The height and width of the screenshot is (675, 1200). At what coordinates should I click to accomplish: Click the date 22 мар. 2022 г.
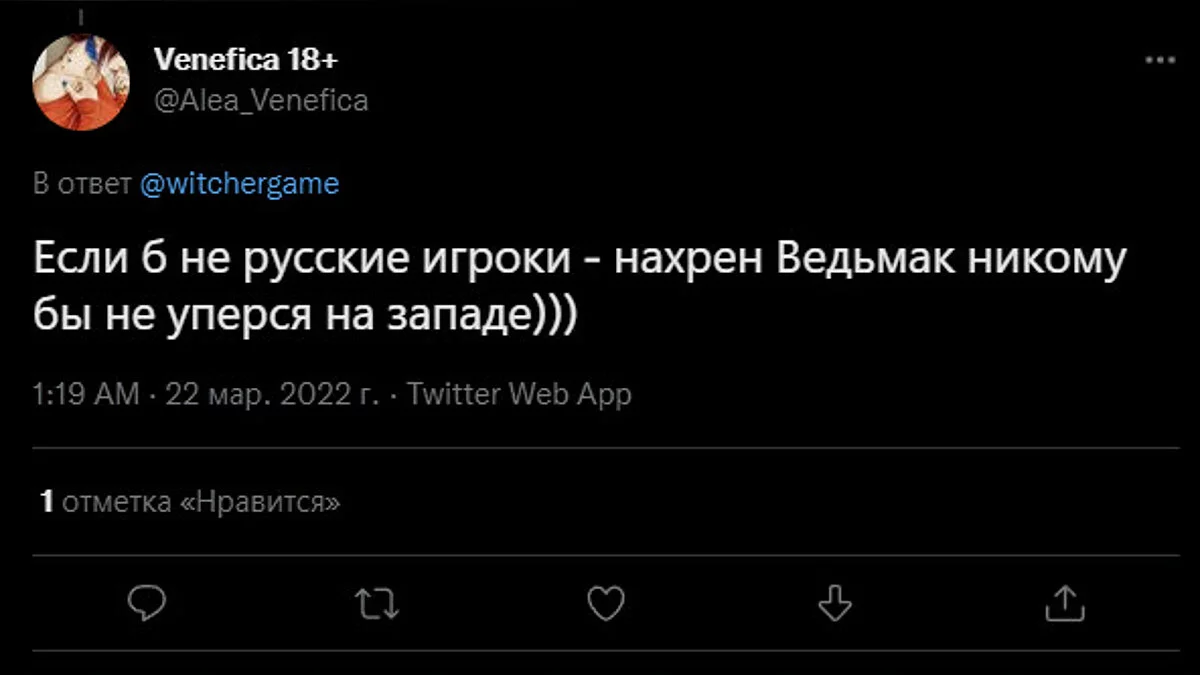point(272,394)
